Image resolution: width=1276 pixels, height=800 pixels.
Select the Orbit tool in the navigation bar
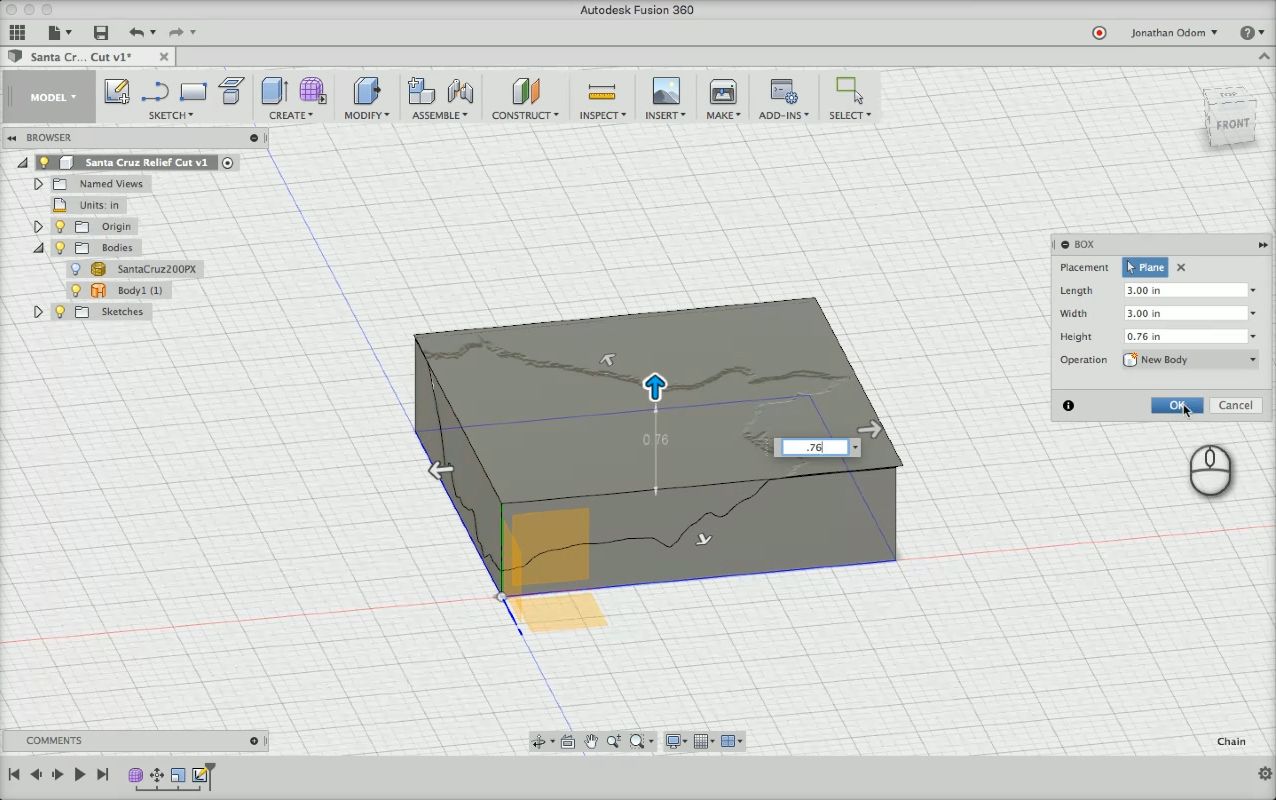click(x=540, y=740)
